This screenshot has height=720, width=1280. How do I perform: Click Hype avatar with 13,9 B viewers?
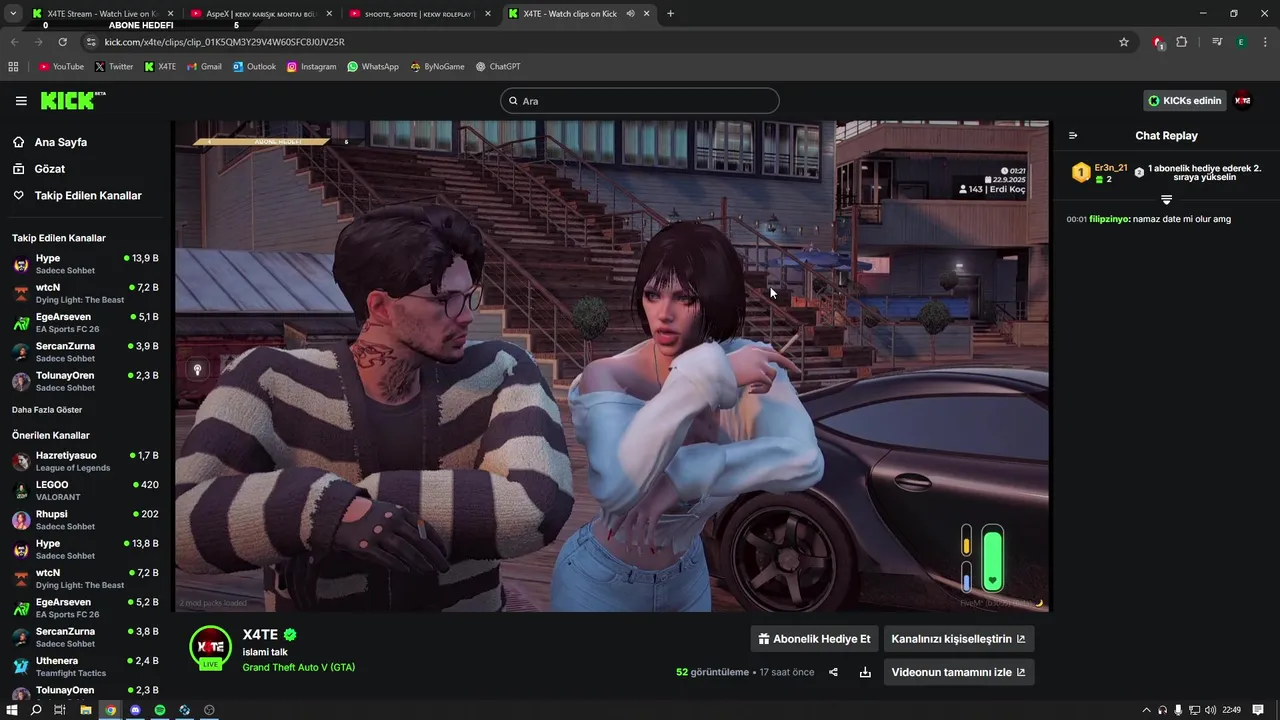[x=21, y=264]
